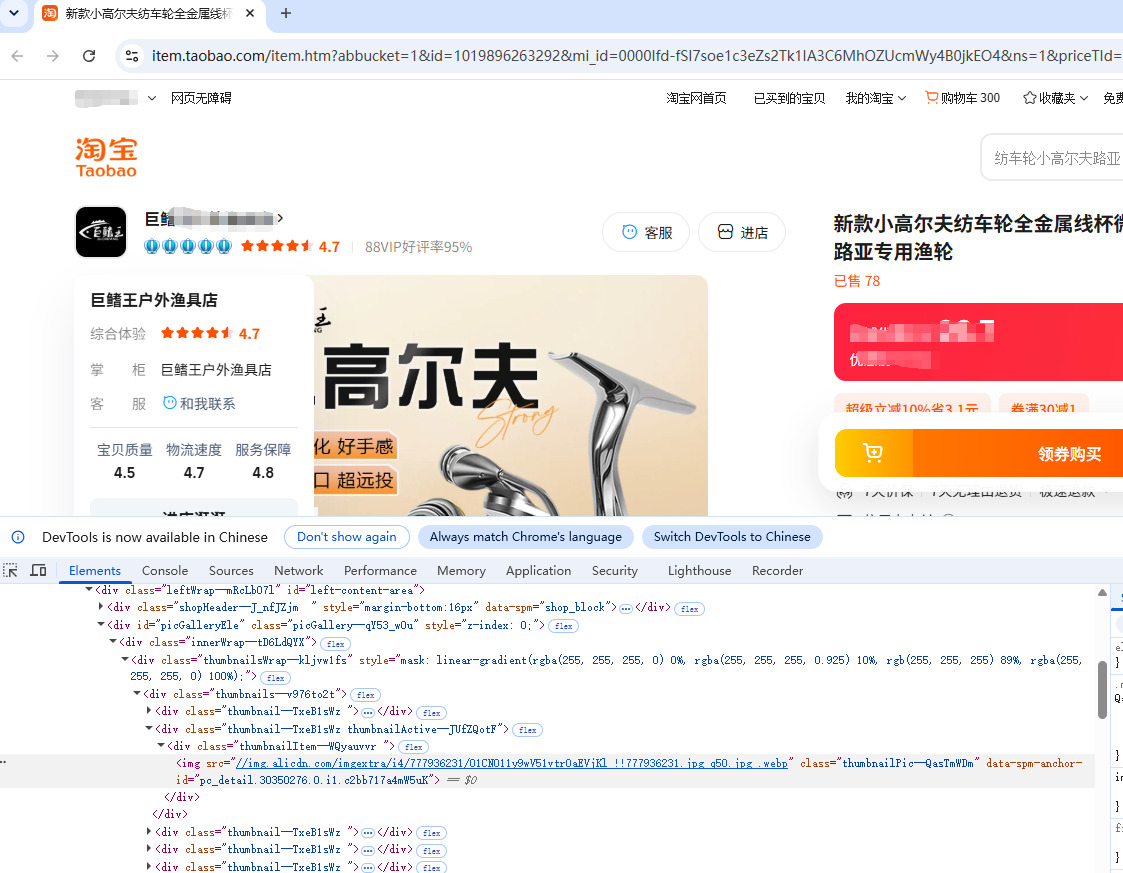Click Always match Chrome's language button

526,537
